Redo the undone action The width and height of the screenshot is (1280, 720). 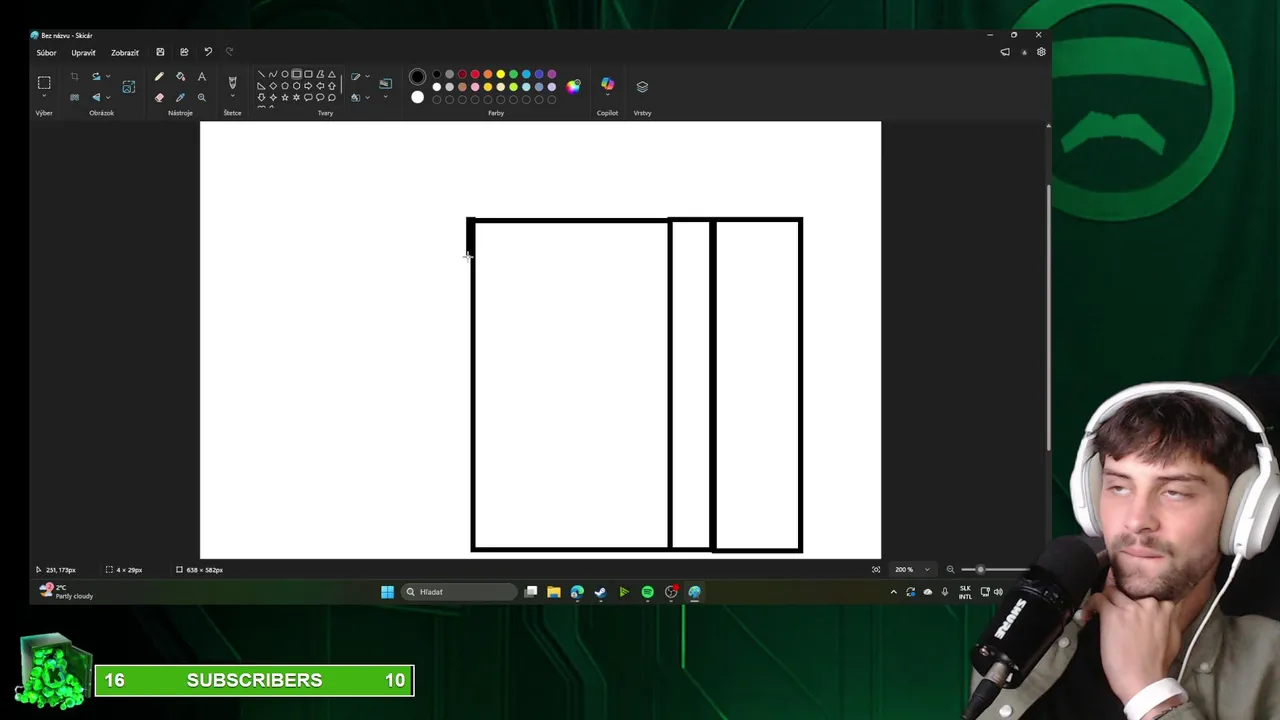(x=229, y=52)
